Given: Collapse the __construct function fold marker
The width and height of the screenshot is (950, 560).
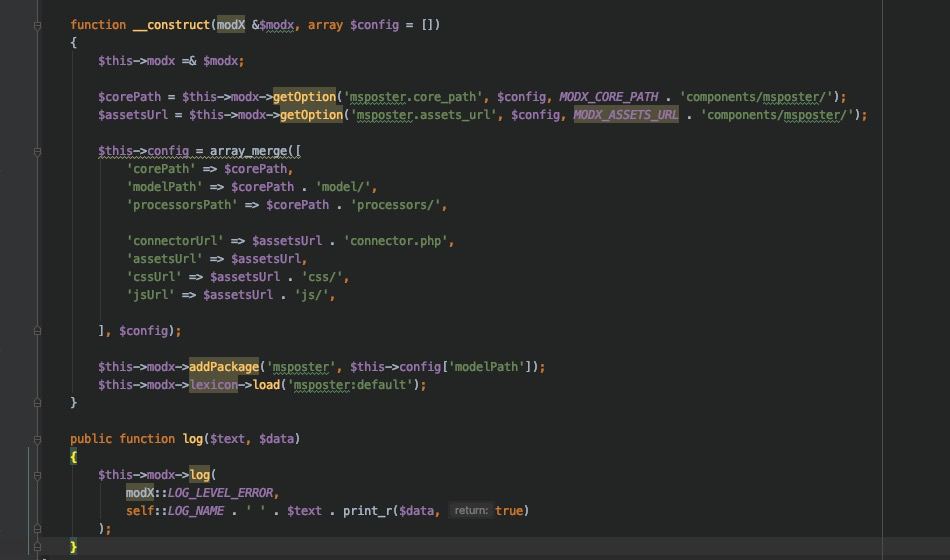Looking at the screenshot, I should pos(38,25).
